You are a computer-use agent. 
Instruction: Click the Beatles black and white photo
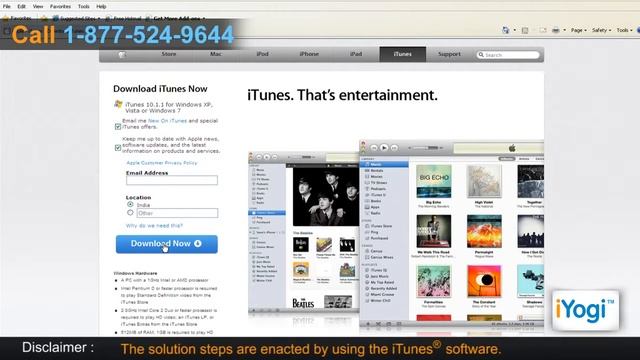[326, 197]
